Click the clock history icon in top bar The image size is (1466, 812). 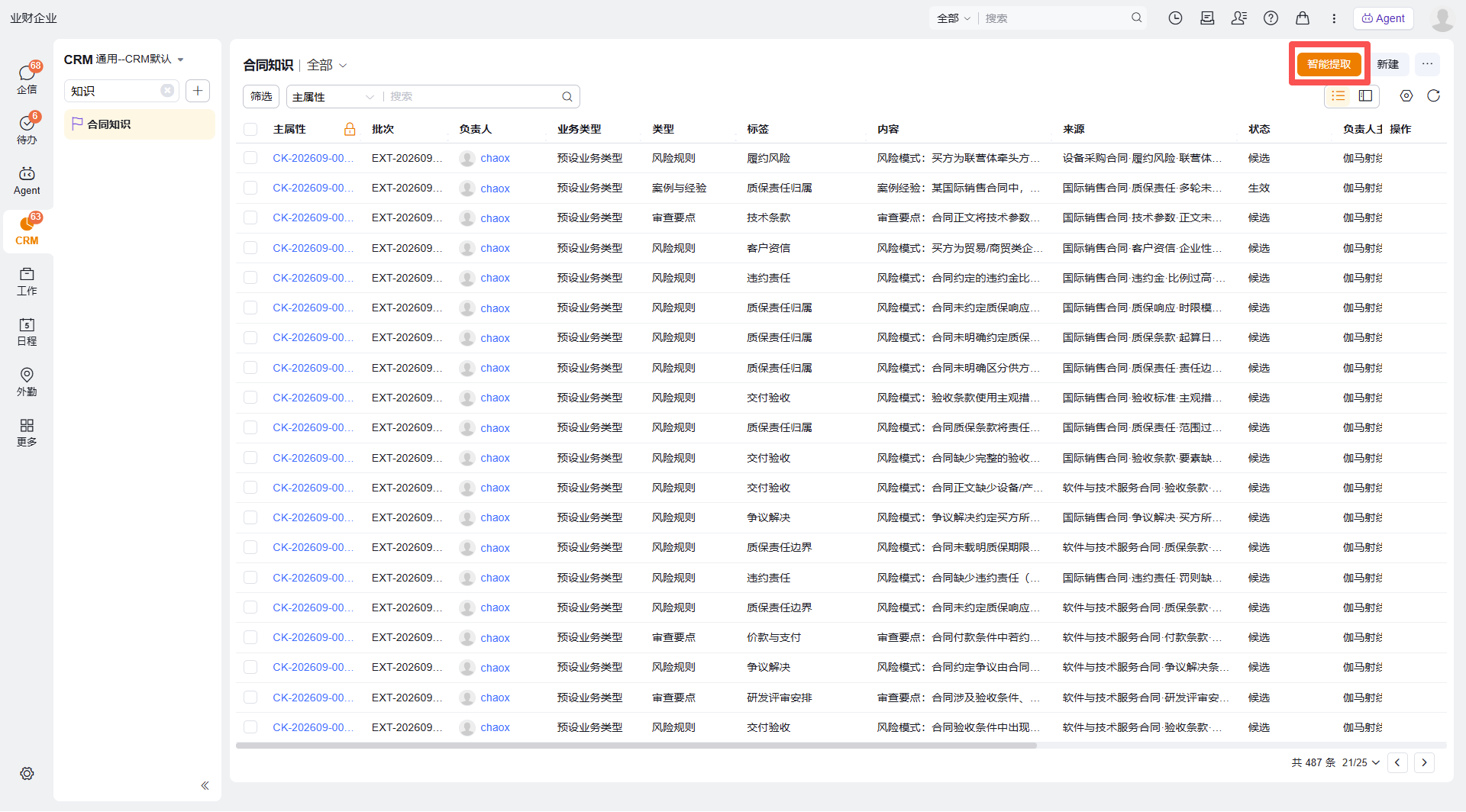tap(1175, 18)
